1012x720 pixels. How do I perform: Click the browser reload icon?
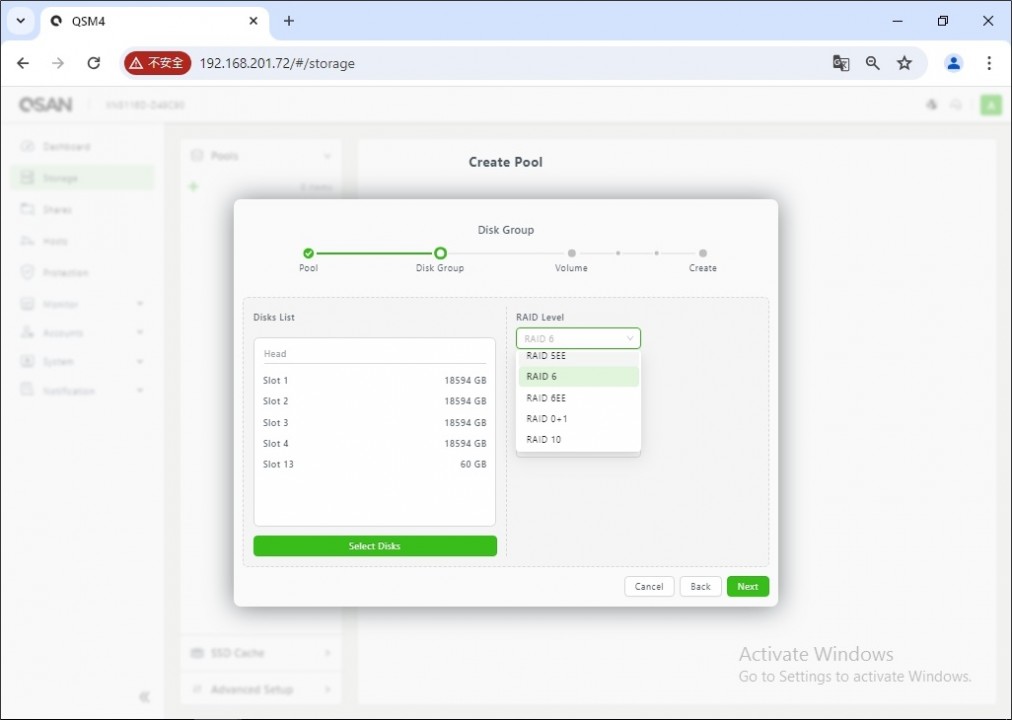93,63
